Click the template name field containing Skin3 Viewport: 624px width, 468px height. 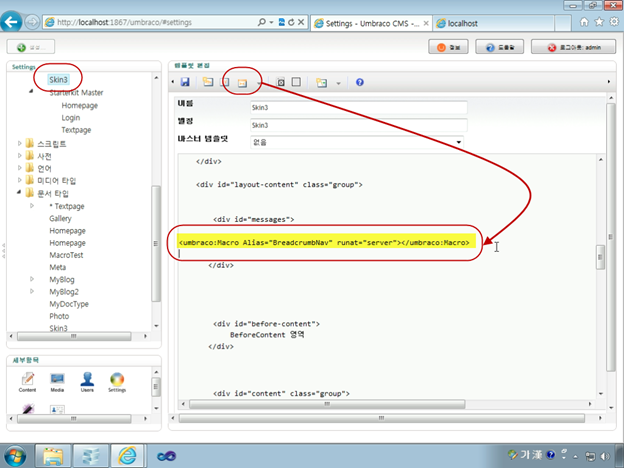click(359, 107)
